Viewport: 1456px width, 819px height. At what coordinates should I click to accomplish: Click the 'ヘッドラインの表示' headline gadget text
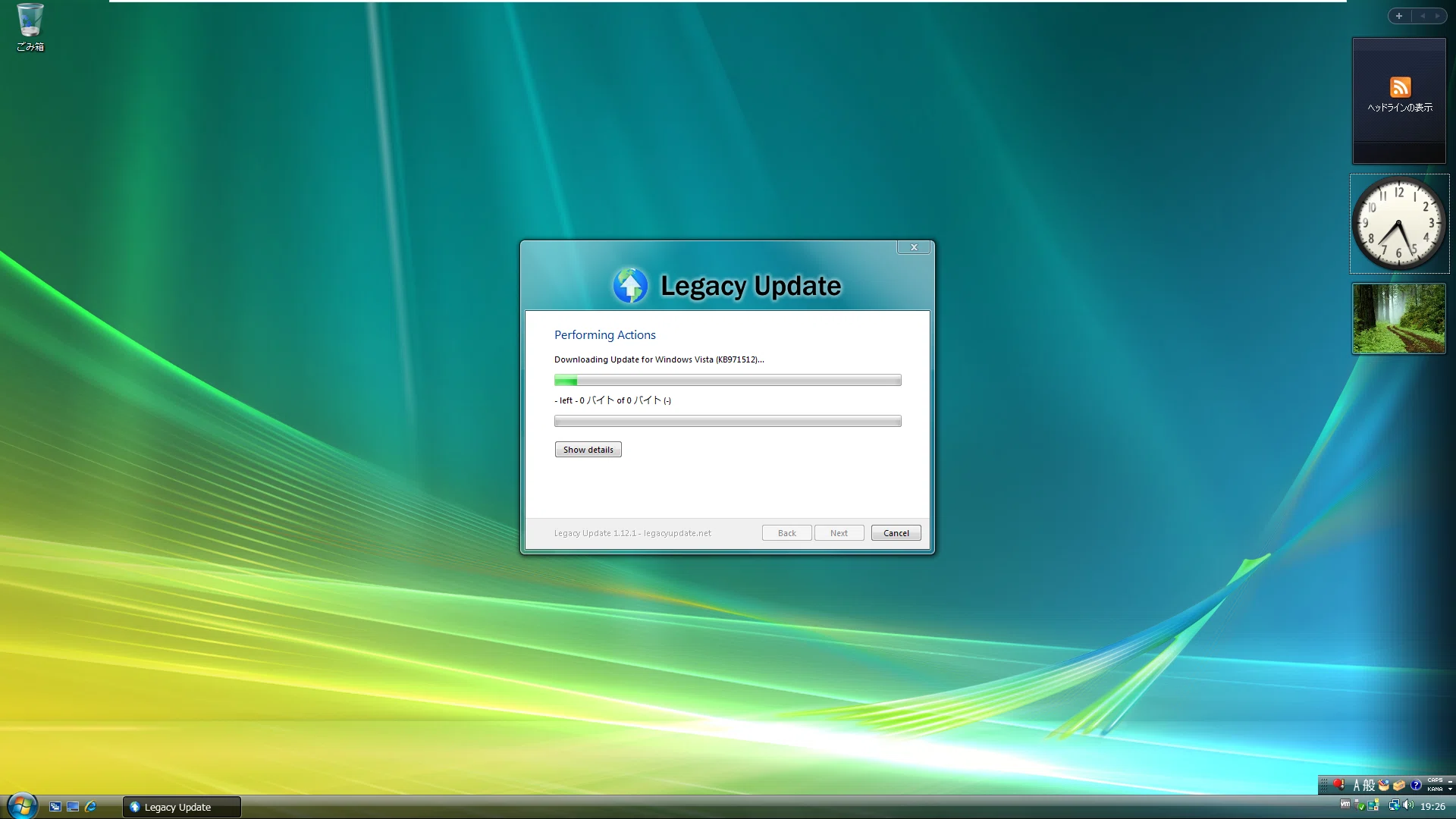[1400, 108]
